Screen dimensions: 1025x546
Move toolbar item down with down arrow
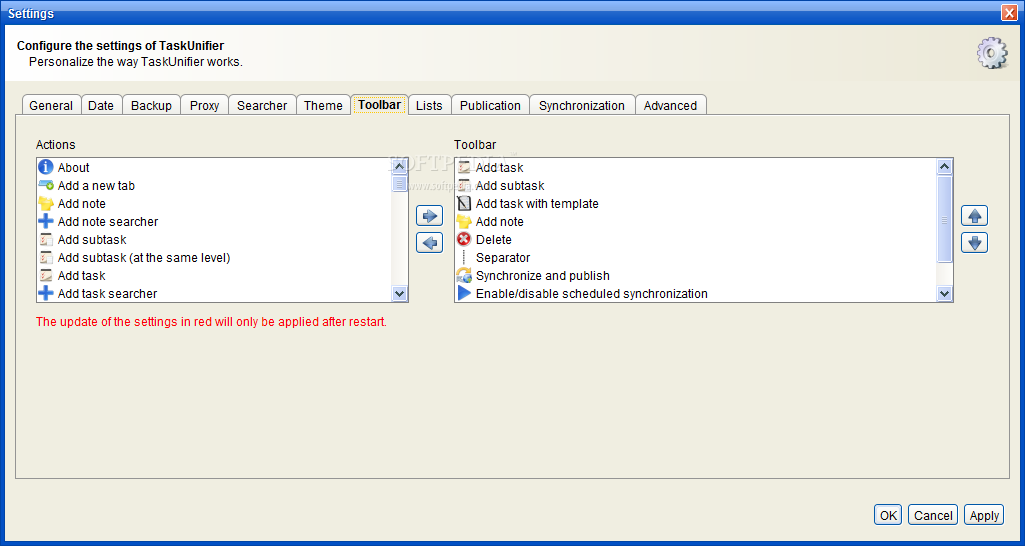click(x=975, y=243)
